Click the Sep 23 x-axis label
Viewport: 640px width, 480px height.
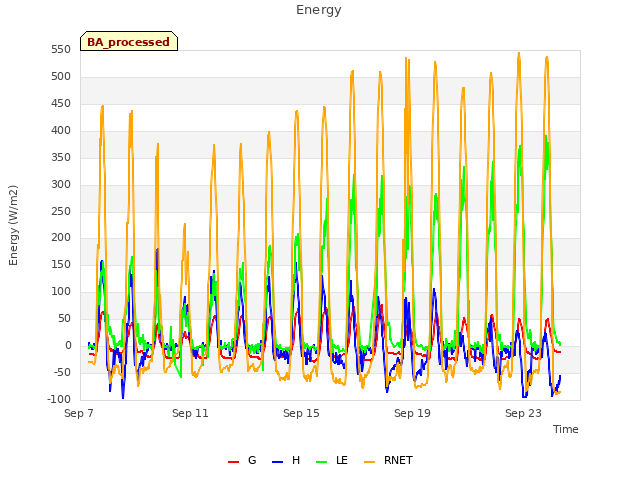pos(523,413)
